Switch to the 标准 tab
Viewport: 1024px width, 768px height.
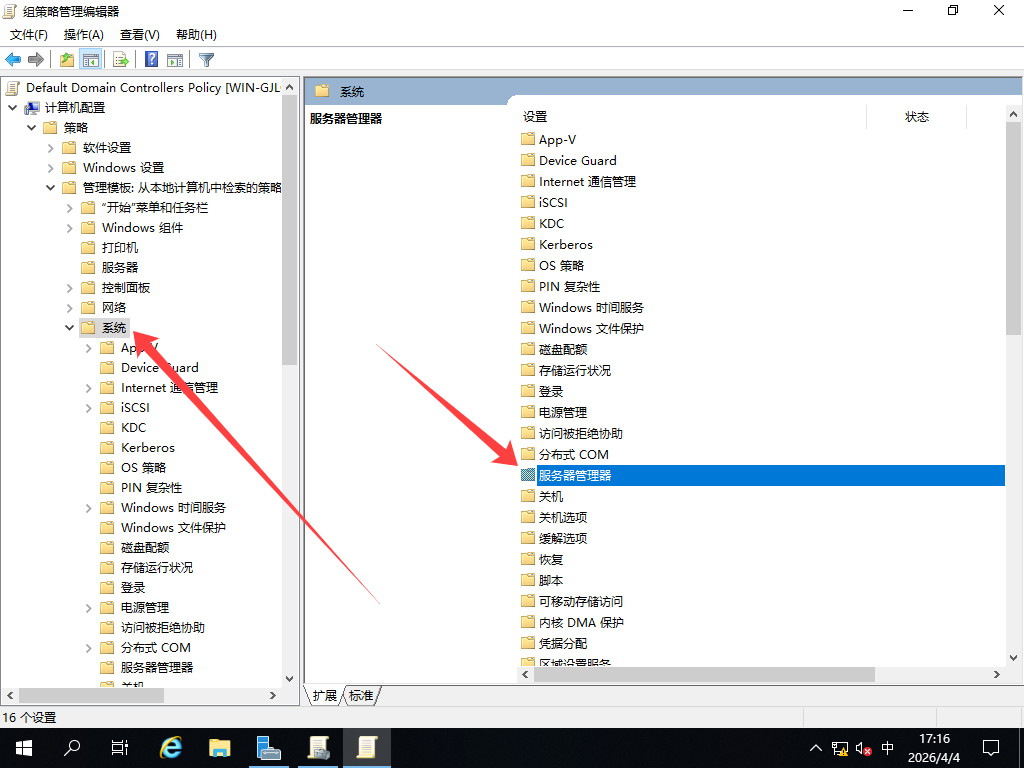coord(361,695)
